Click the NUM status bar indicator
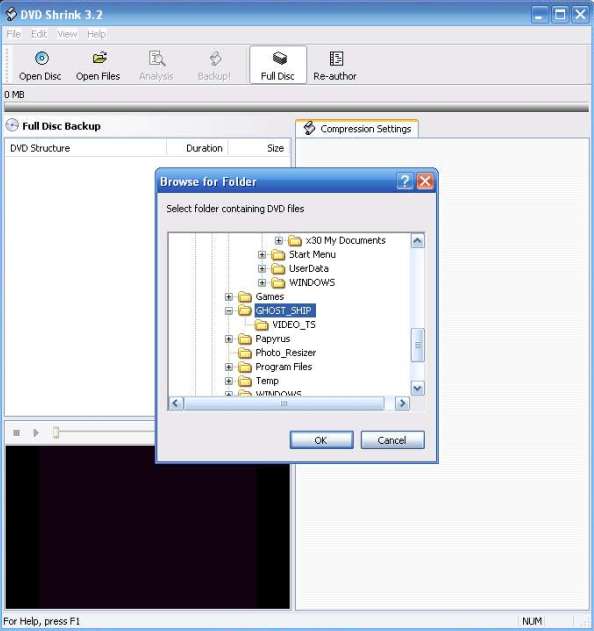The width and height of the screenshot is (594, 631). (532, 621)
